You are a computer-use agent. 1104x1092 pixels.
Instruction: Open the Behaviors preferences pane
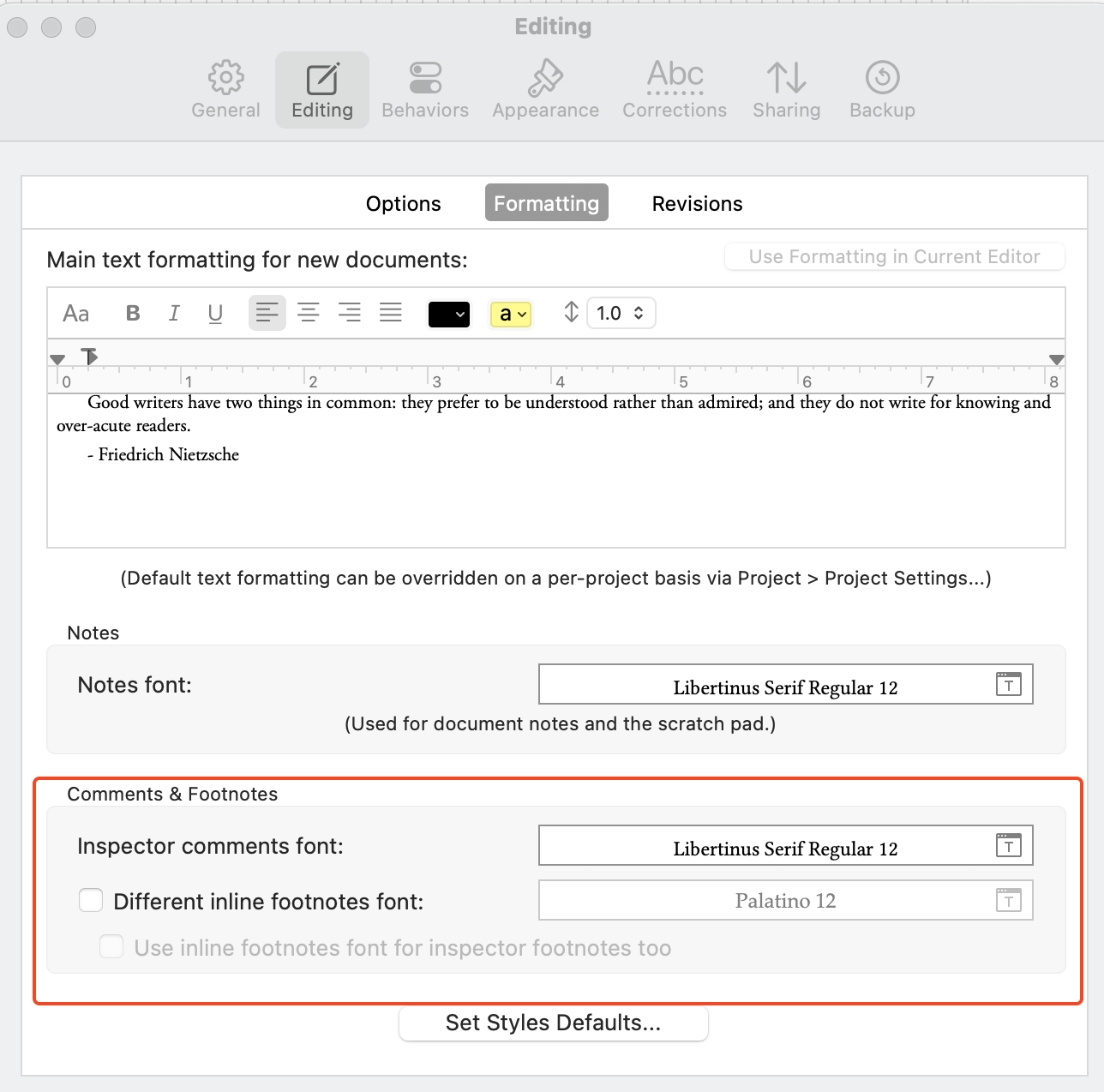(x=425, y=90)
